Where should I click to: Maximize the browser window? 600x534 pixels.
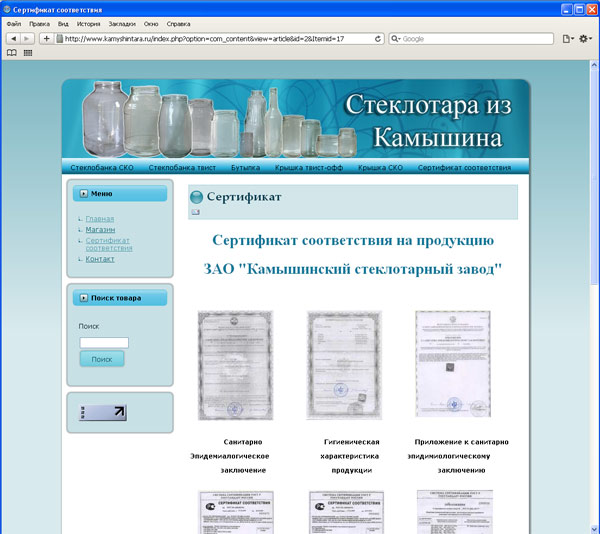579,10
